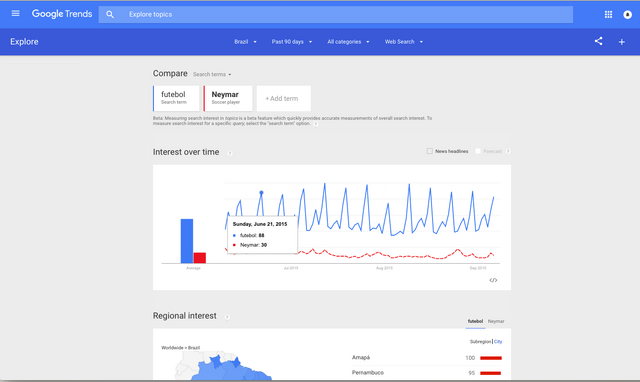
Task: Open the Google apps grid
Action: 608,14
